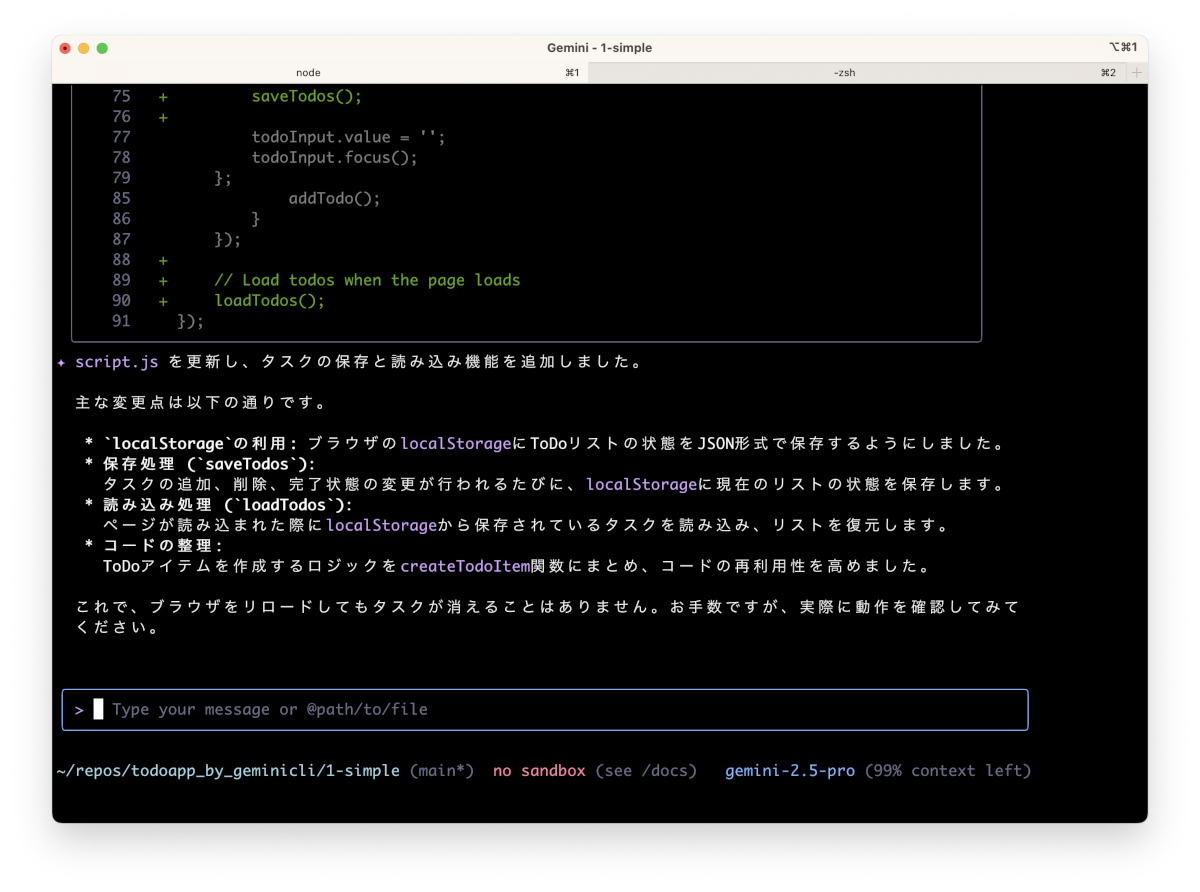The image size is (1200, 892).
Task: Click the window title 'Gemini - 1-simple'
Action: point(599,48)
